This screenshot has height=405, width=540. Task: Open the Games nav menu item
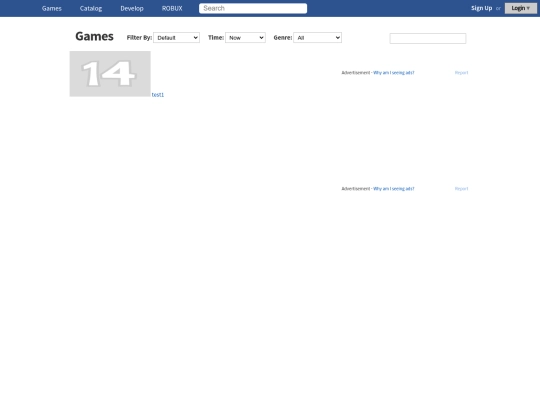click(52, 8)
